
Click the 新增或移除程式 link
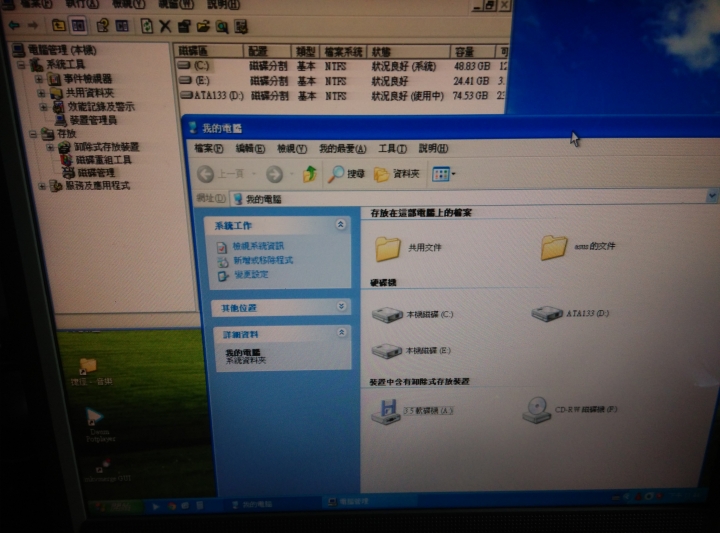[x=263, y=260]
